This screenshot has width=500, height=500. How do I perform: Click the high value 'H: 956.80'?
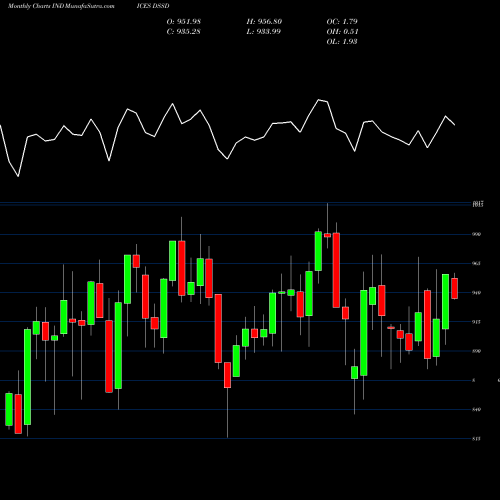pyautogui.click(x=264, y=22)
